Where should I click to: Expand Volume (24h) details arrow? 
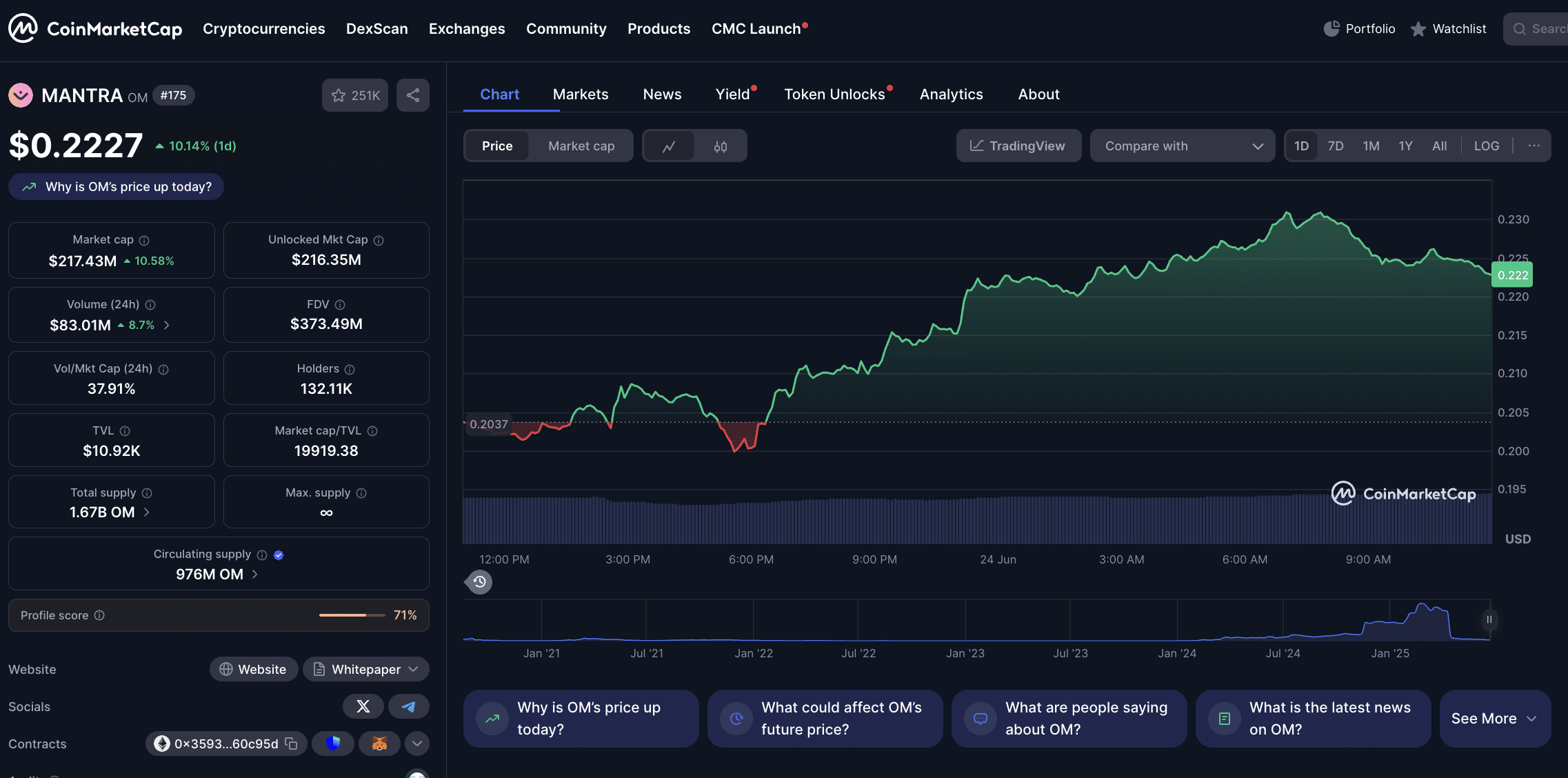coord(166,325)
